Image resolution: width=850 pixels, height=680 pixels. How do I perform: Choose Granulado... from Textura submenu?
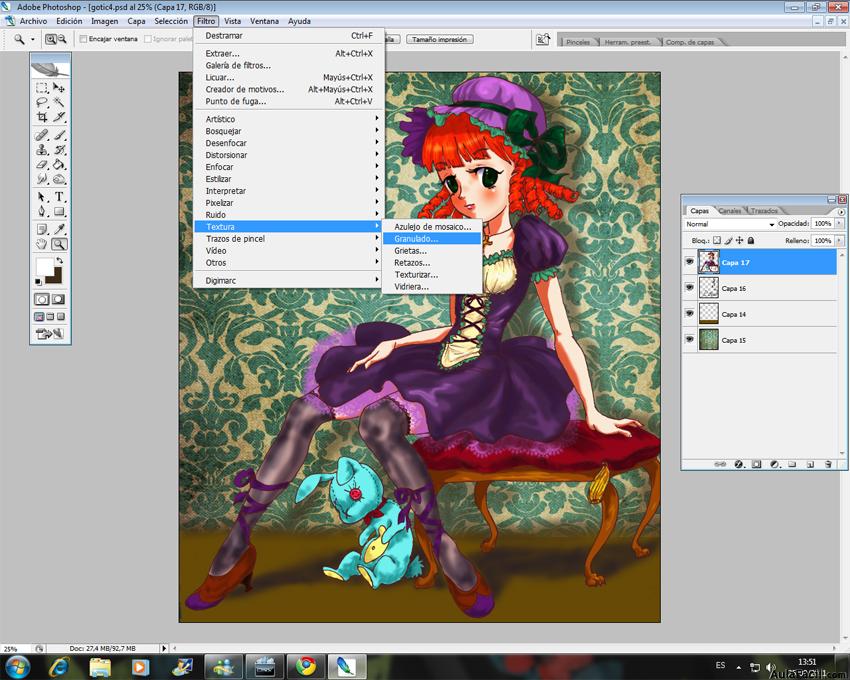(432, 239)
